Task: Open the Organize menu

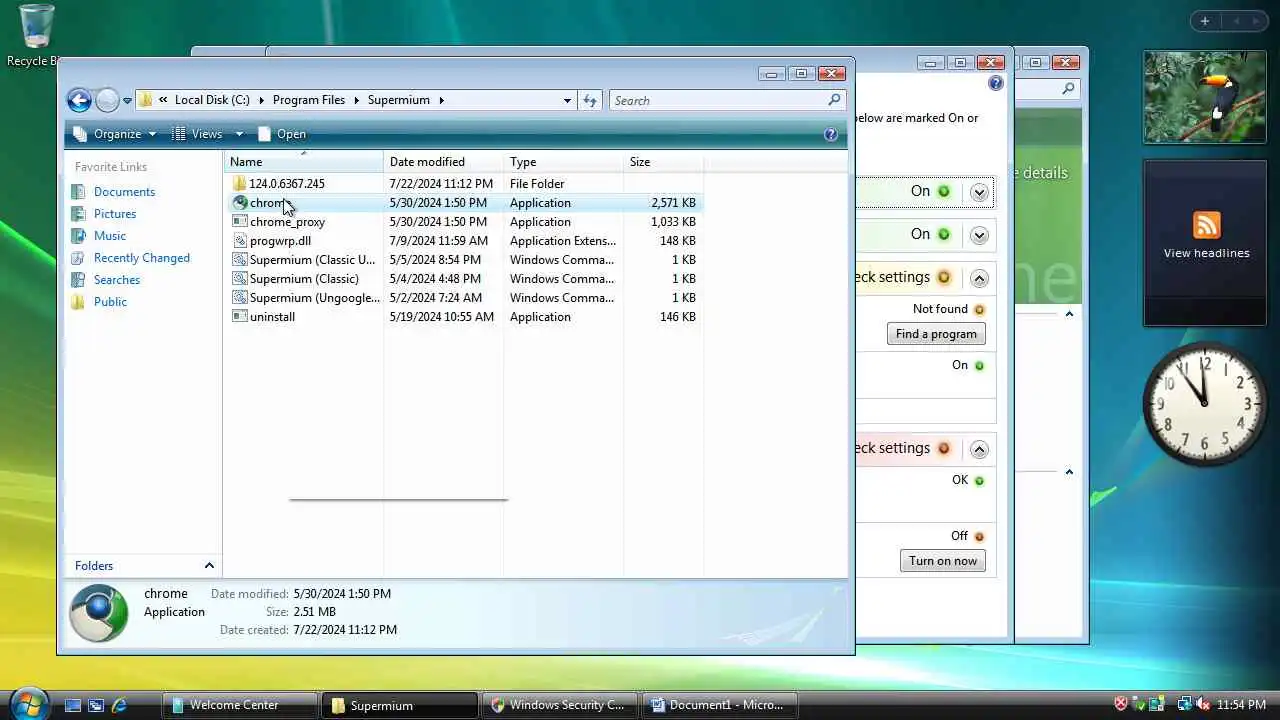Action: [115, 134]
